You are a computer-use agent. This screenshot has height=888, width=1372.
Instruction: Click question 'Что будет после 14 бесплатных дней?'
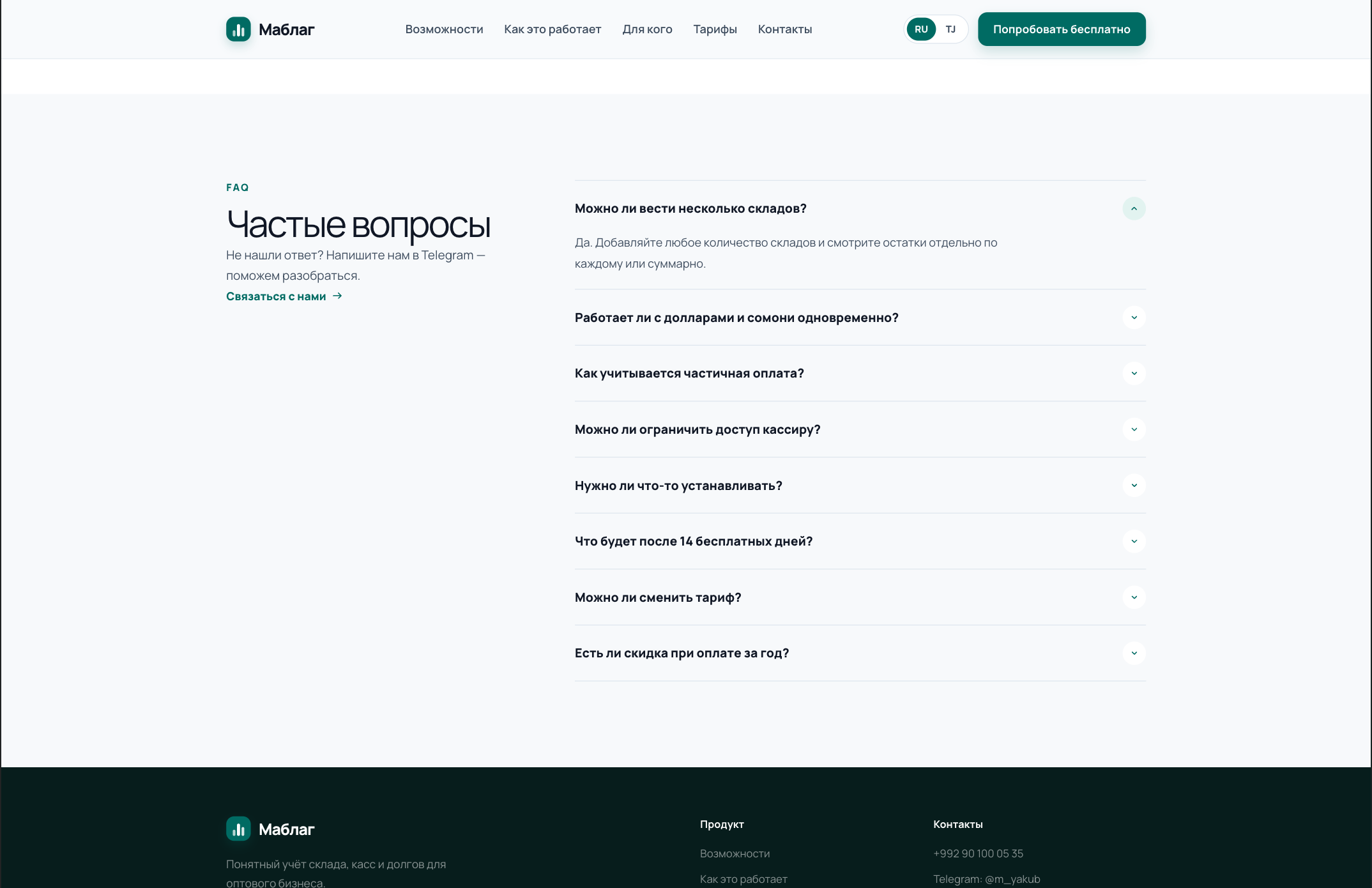(694, 541)
